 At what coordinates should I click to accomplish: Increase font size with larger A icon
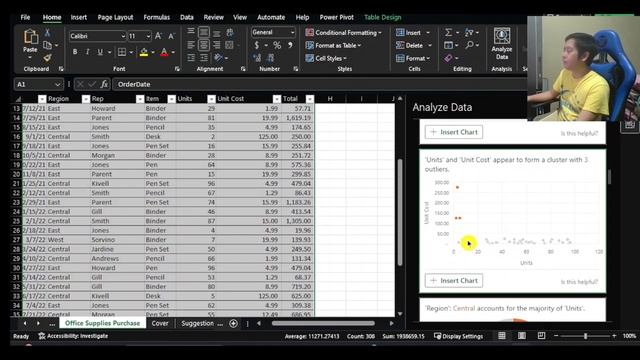pyautogui.click(x=158, y=36)
